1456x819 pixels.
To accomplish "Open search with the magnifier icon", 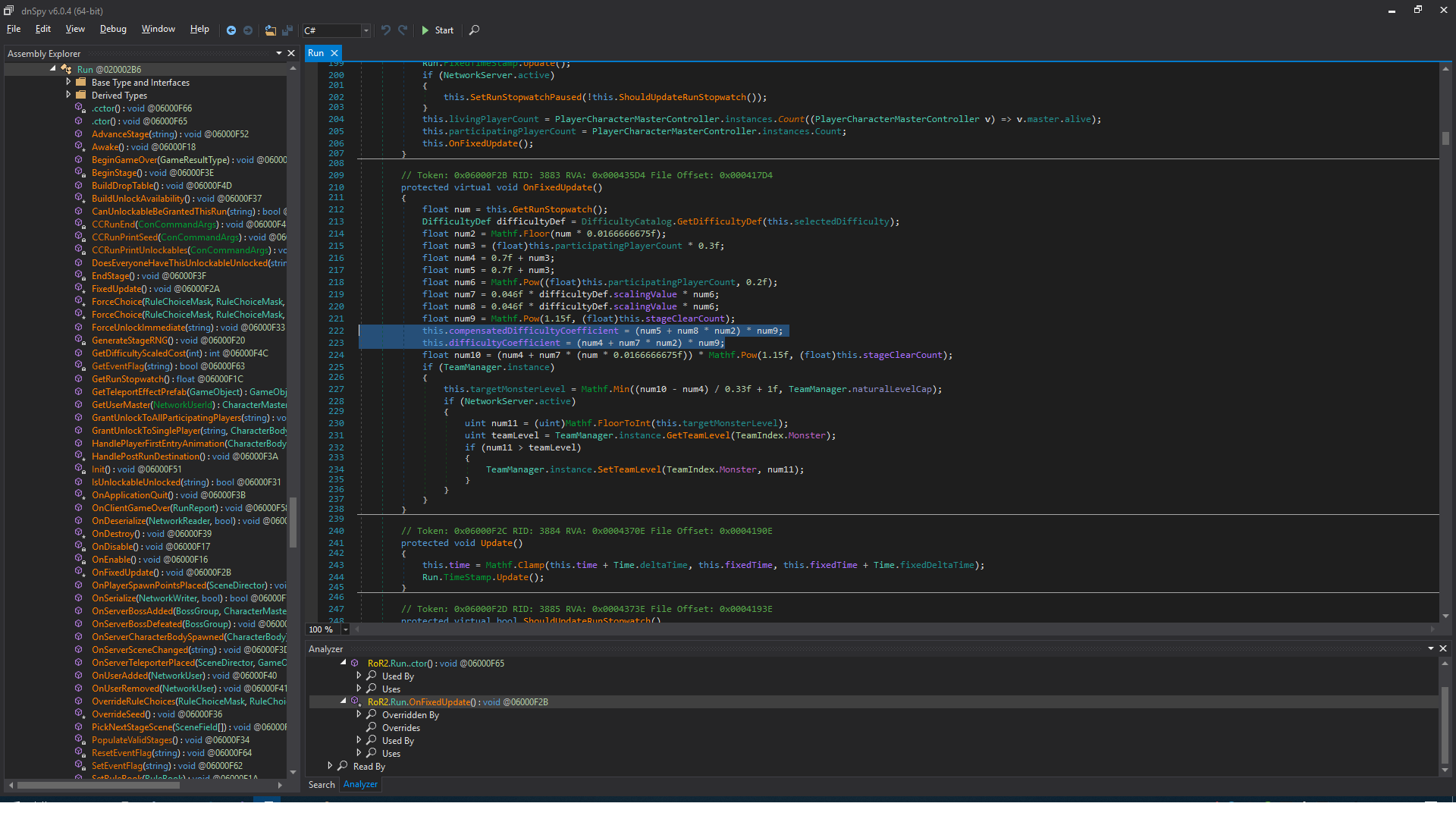I will click(475, 30).
